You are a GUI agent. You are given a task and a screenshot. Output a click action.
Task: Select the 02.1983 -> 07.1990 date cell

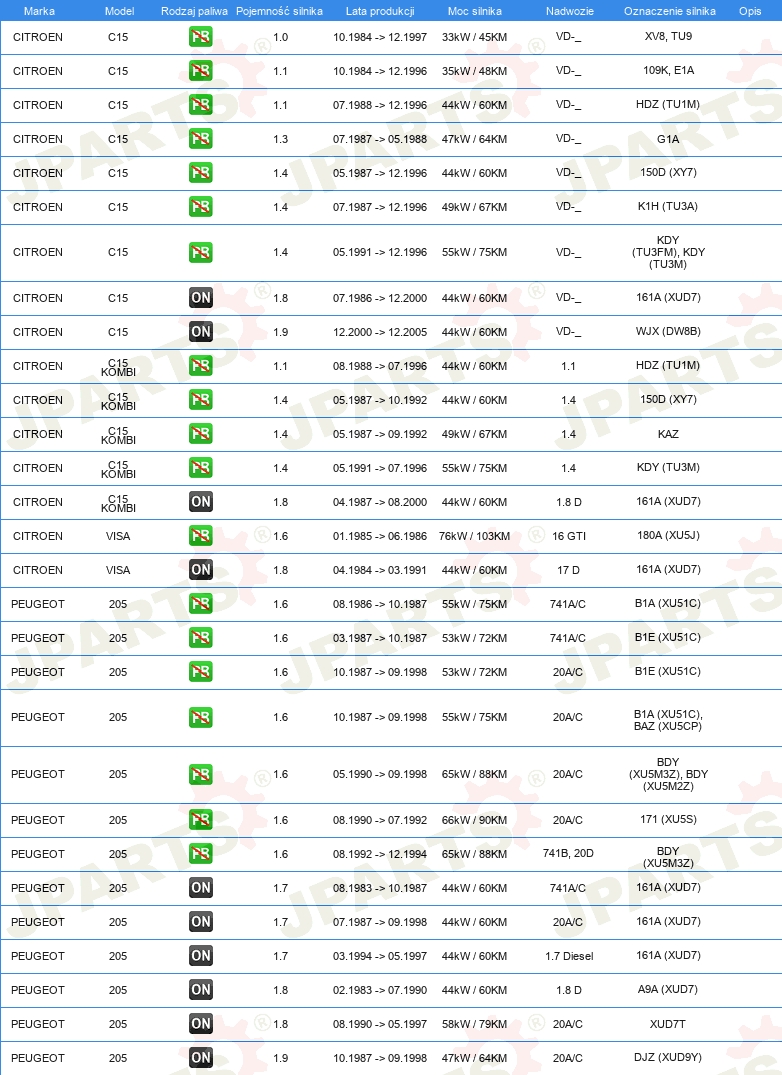pos(380,990)
